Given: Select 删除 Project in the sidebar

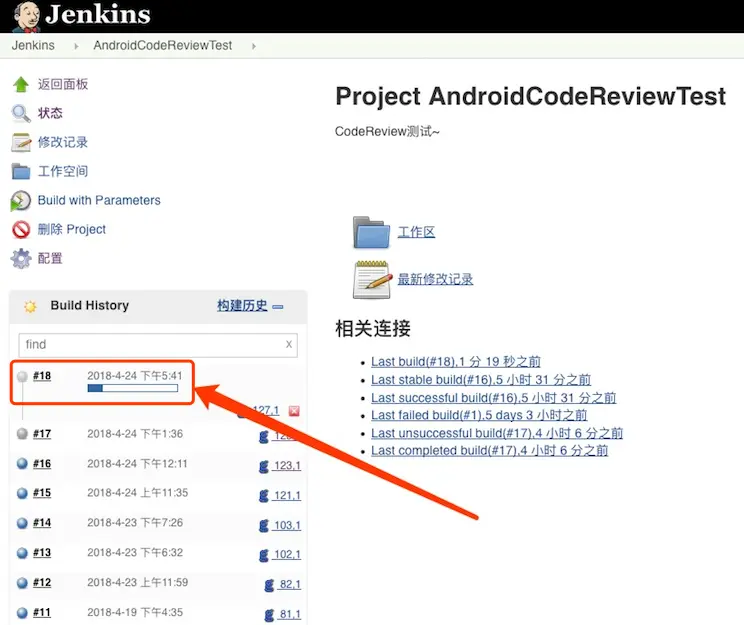Looking at the screenshot, I should (x=72, y=230).
